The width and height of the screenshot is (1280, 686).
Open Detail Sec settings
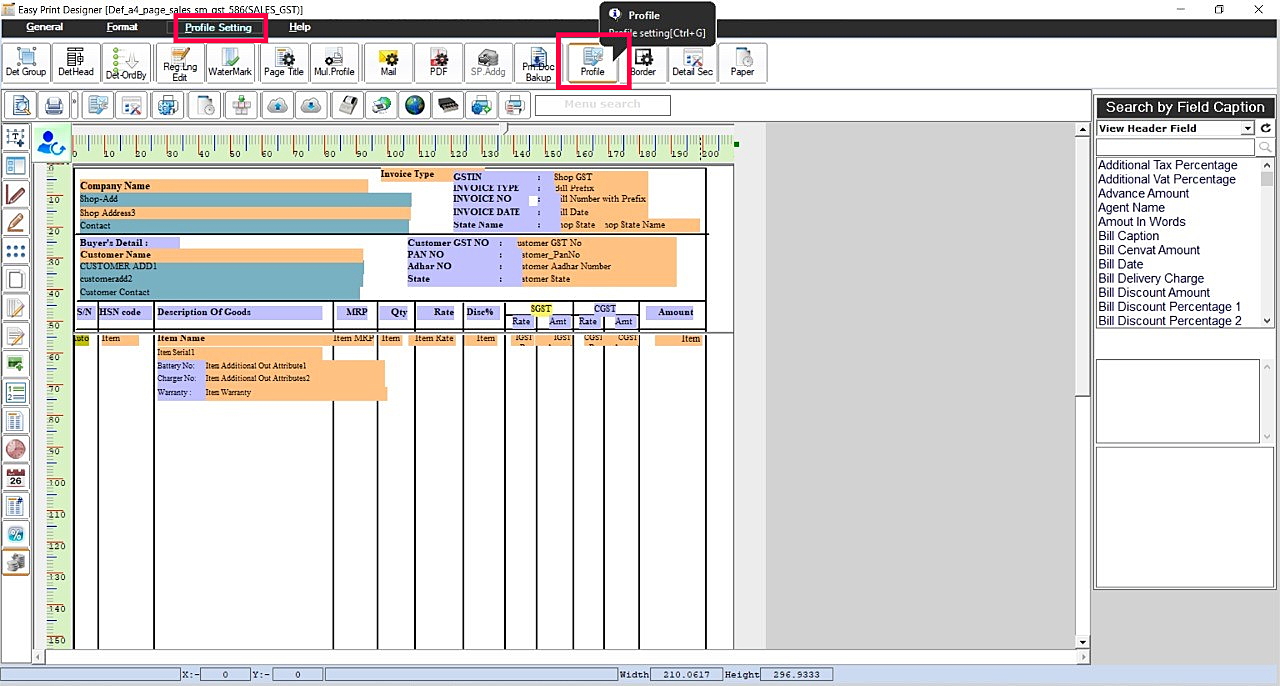(x=692, y=63)
